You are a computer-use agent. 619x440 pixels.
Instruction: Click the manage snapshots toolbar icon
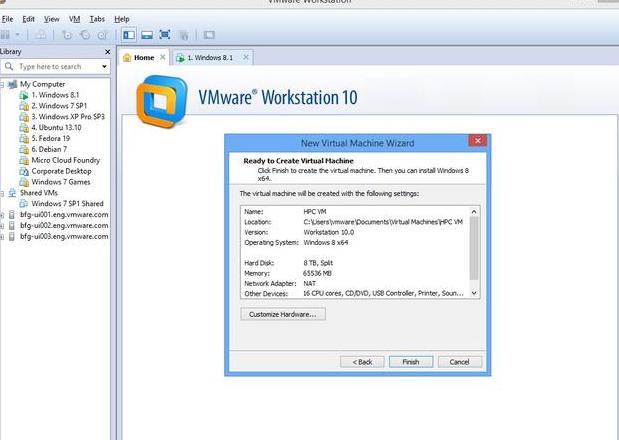[x=103, y=35]
